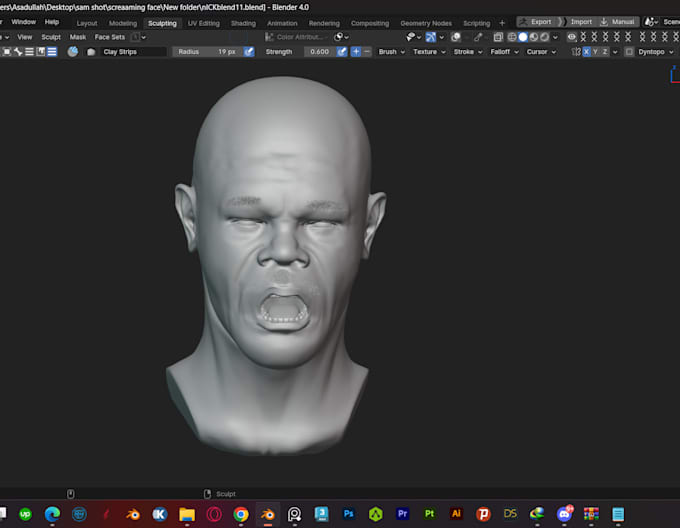
Task: Click the Clay Strips brush name field
Action: click(133, 52)
